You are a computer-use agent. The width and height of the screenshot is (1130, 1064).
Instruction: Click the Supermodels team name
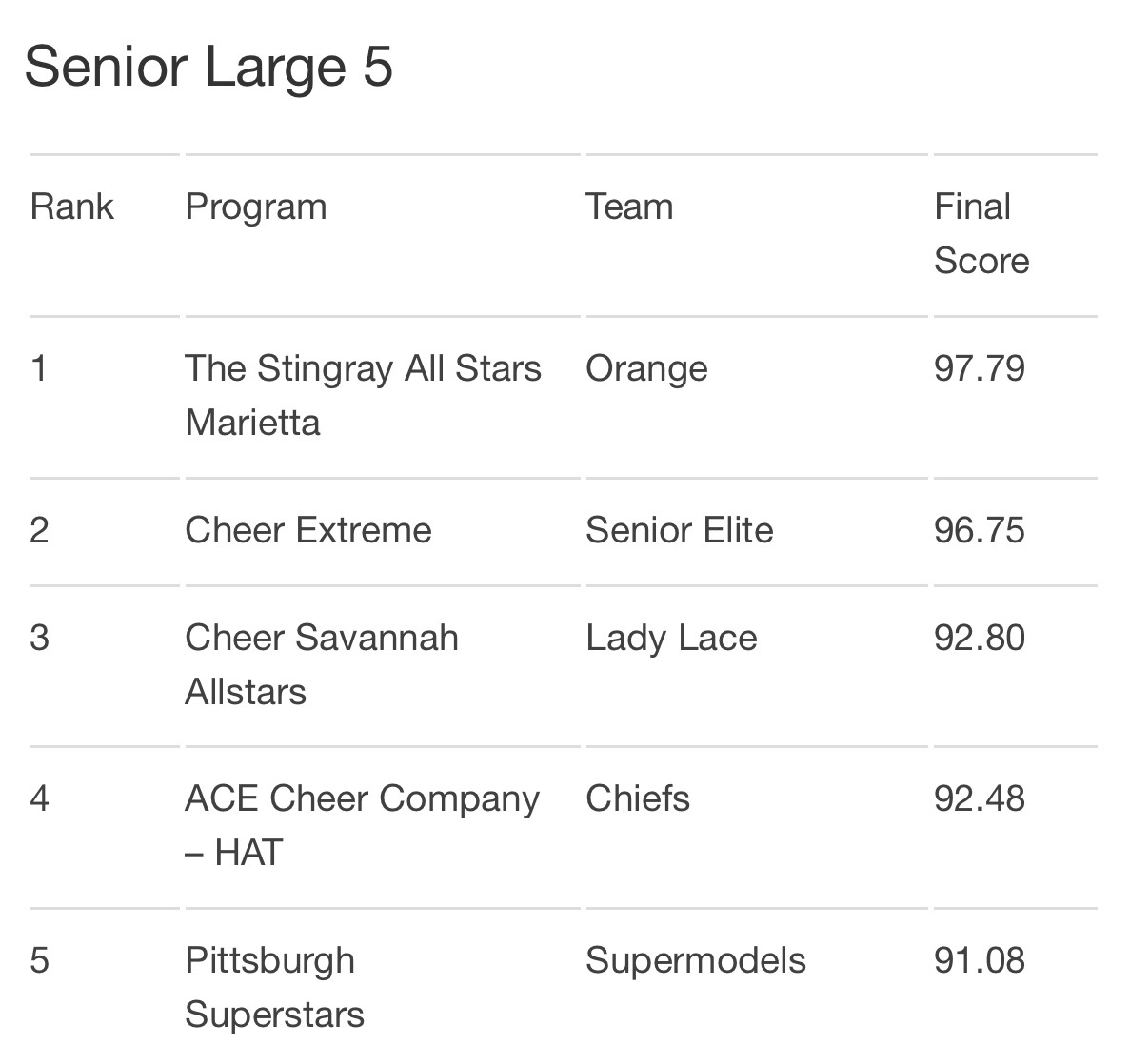click(x=696, y=962)
